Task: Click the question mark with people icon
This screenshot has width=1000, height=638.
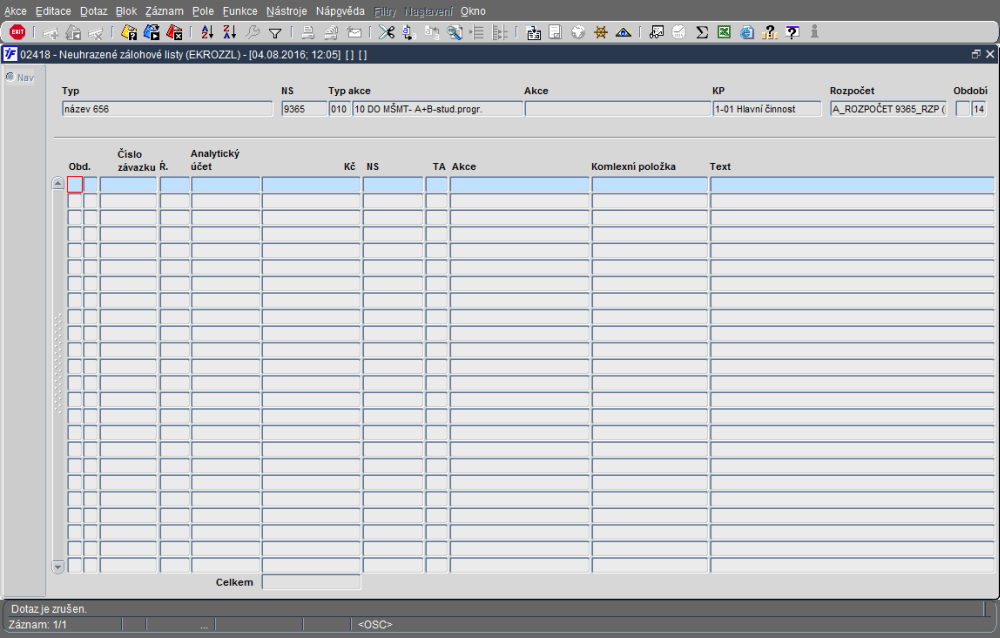Action: pos(769,32)
